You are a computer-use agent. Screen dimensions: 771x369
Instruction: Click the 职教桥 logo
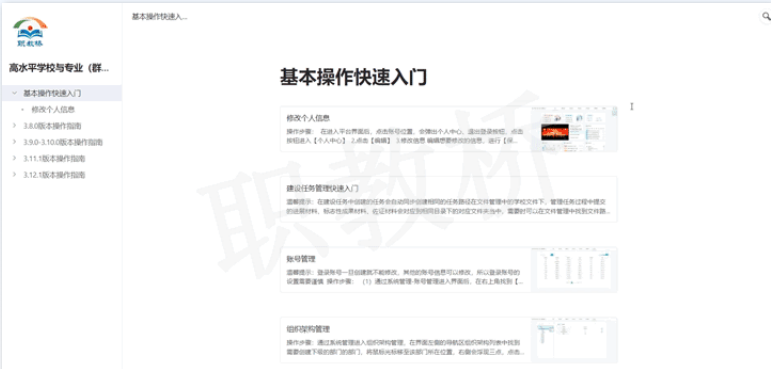tap(30, 32)
